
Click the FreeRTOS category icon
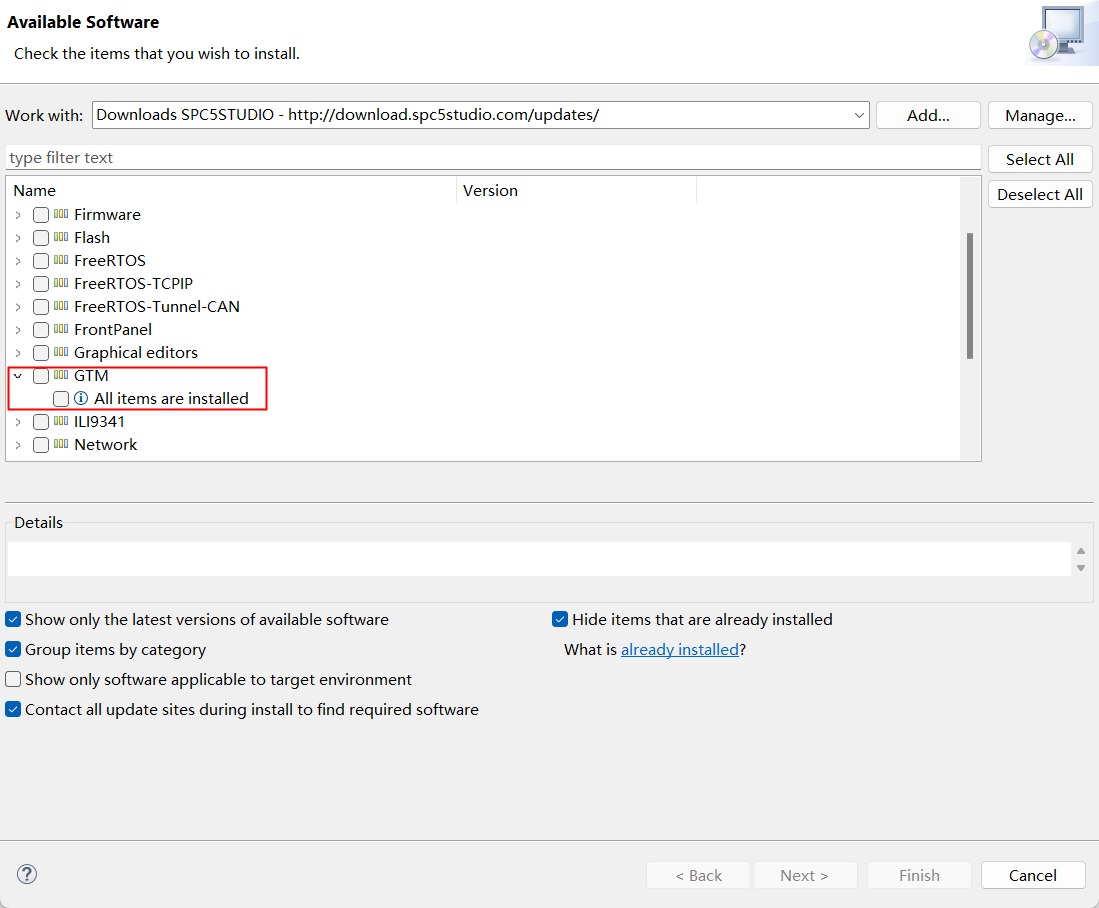point(61,260)
